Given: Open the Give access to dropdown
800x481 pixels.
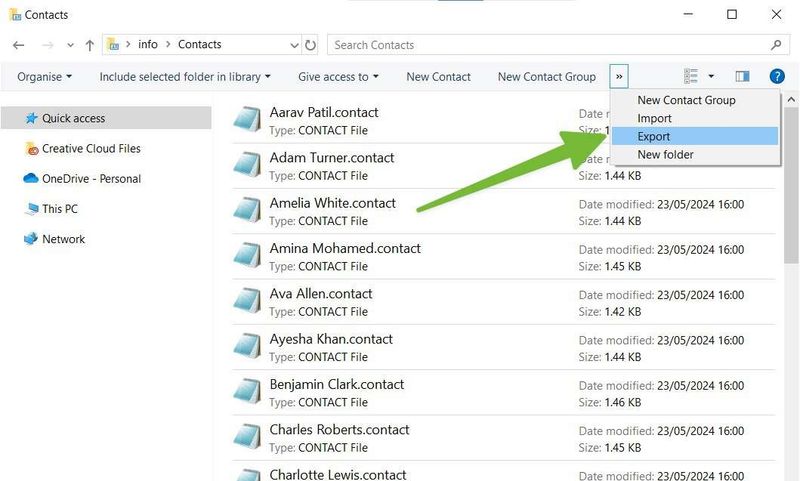Looking at the screenshot, I should (x=338, y=77).
